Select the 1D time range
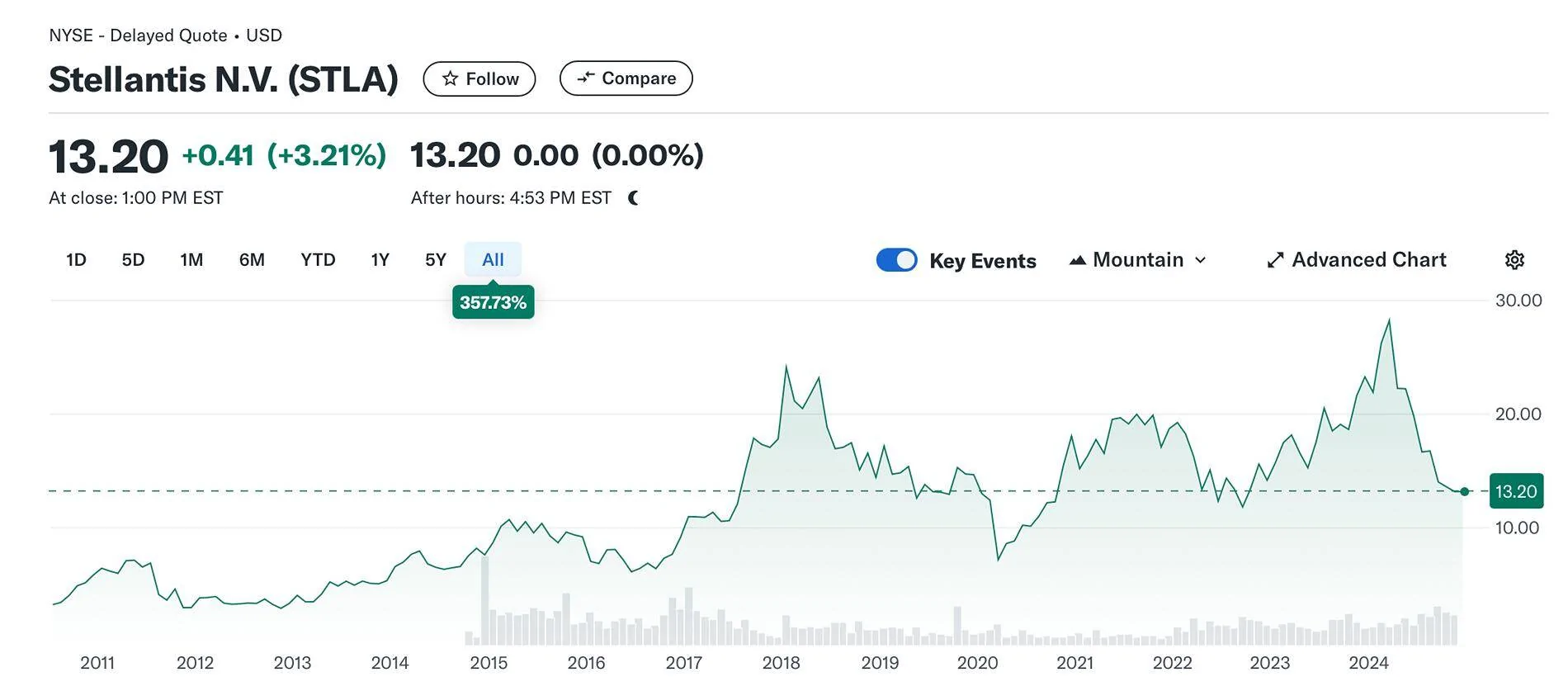The image size is (1568, 691). 76,260
